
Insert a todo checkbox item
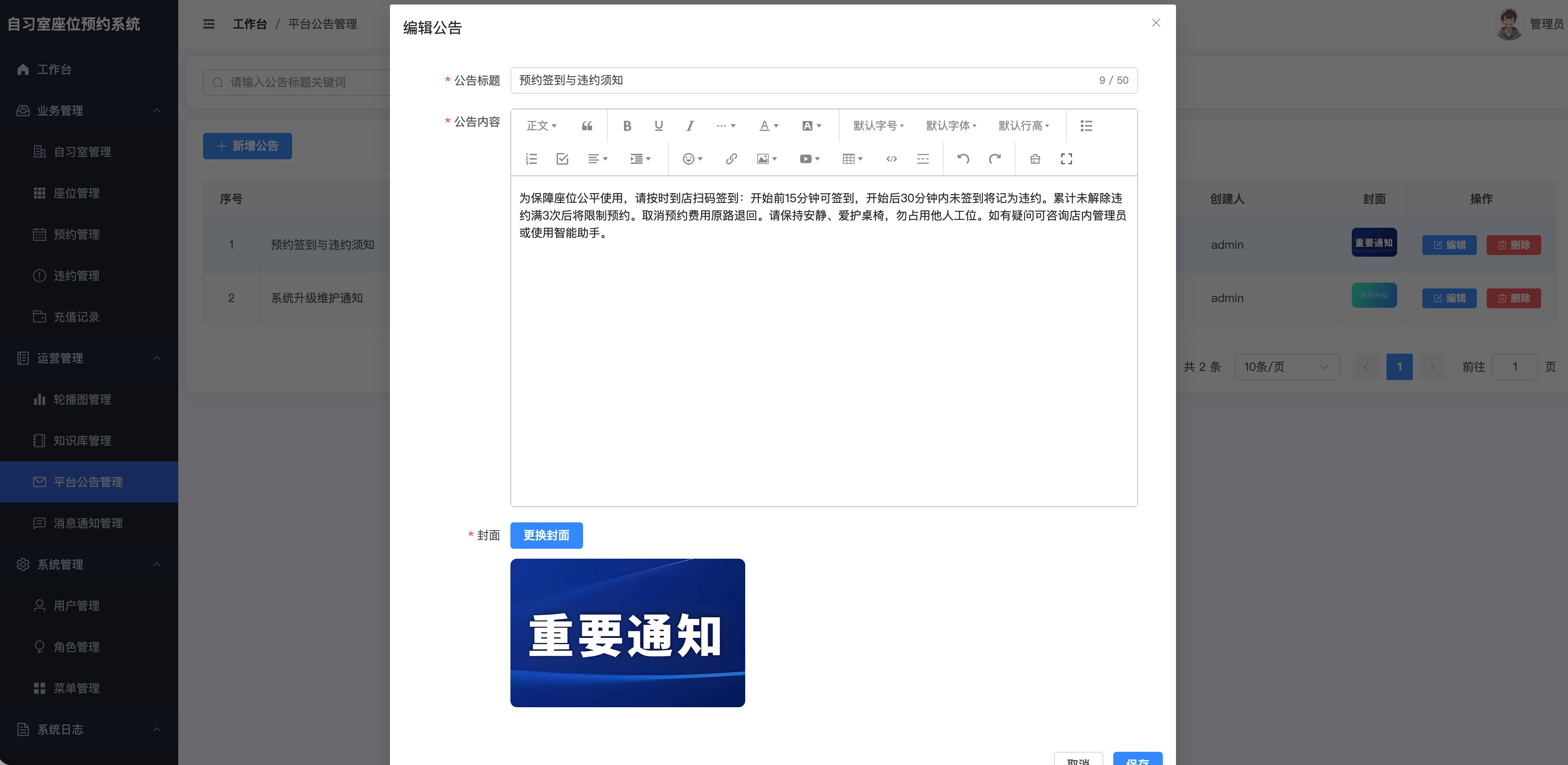562,159
